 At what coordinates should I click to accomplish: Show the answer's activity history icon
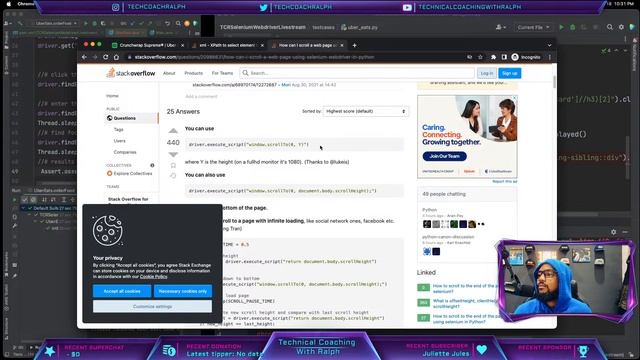click(173, 176)
